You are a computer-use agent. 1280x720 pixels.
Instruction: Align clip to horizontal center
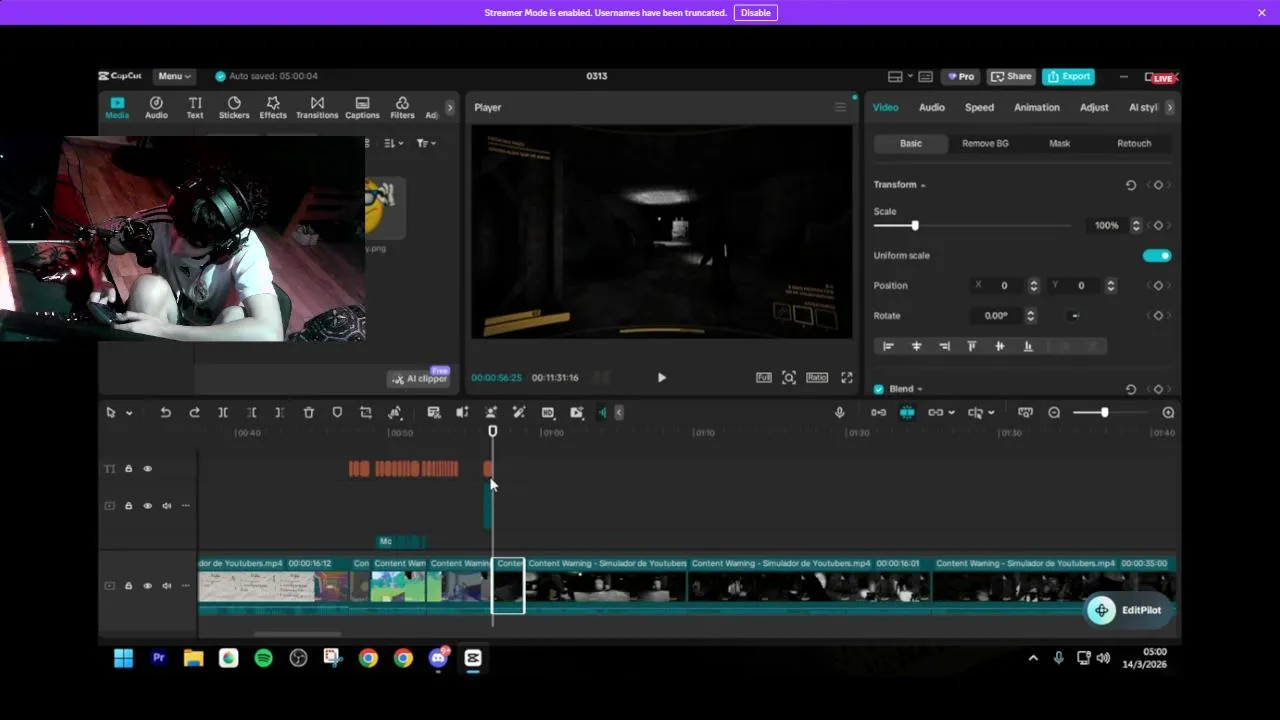click(x=916, y=346)
